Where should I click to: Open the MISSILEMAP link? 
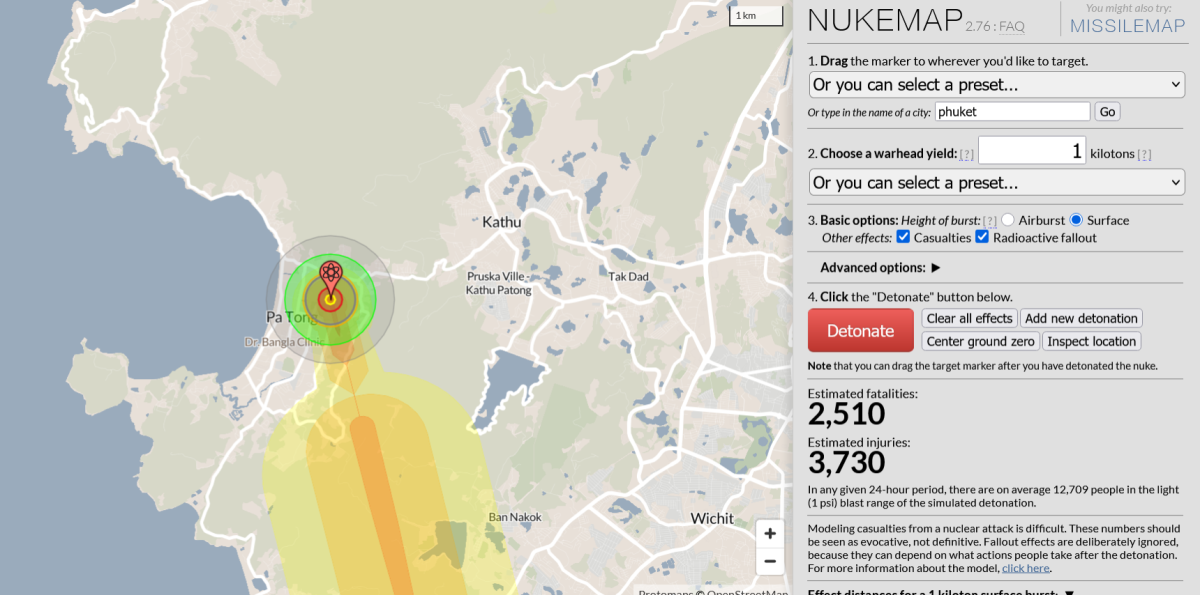coord(1128,26)
